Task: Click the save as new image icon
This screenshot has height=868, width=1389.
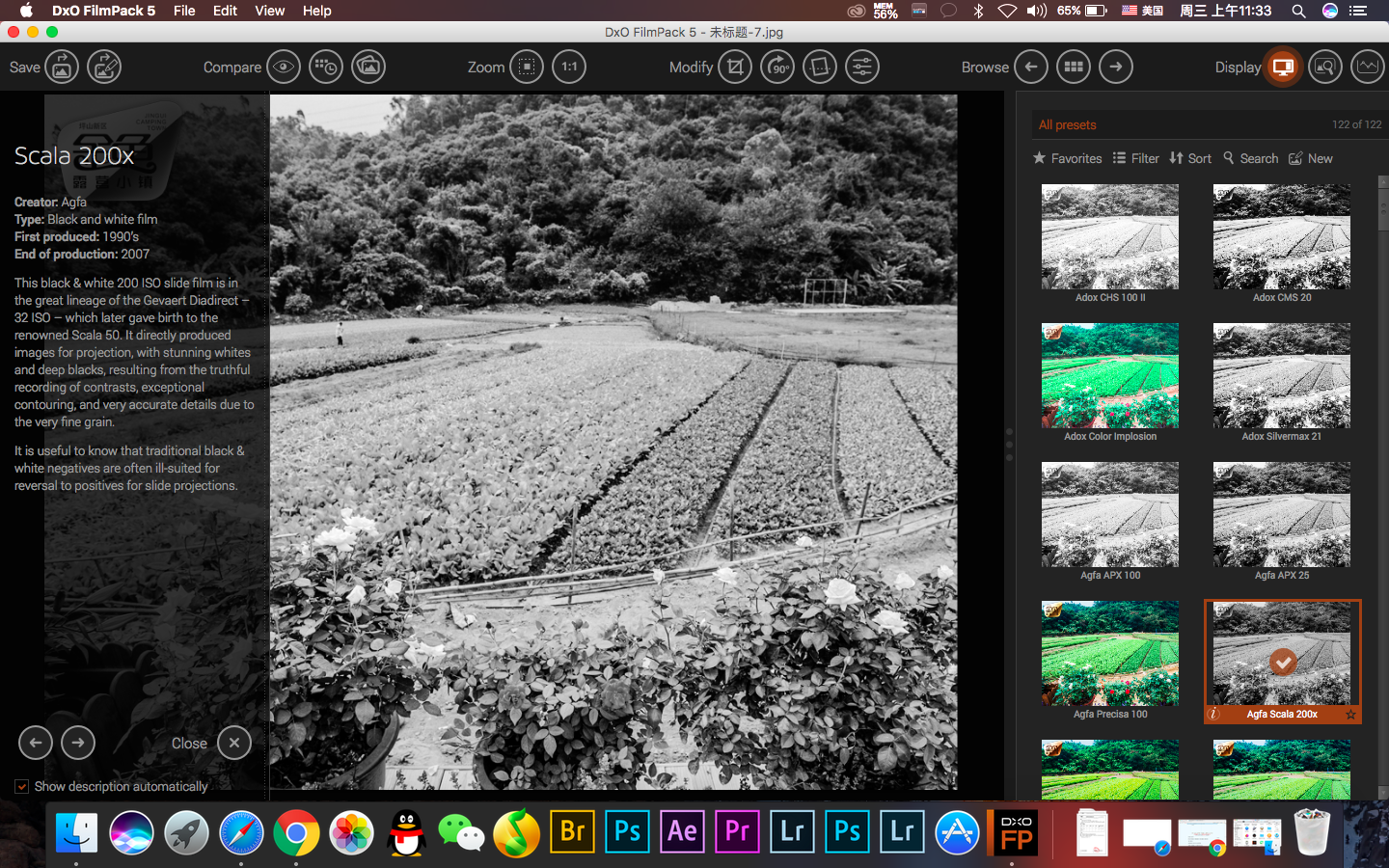Action: point(104,67)
